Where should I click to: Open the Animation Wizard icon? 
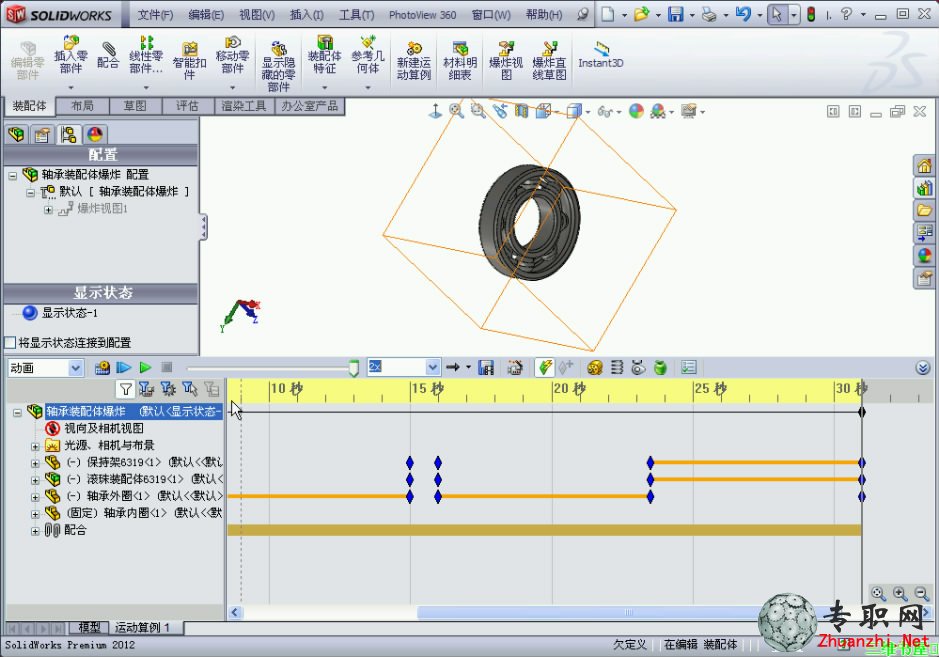515,368
